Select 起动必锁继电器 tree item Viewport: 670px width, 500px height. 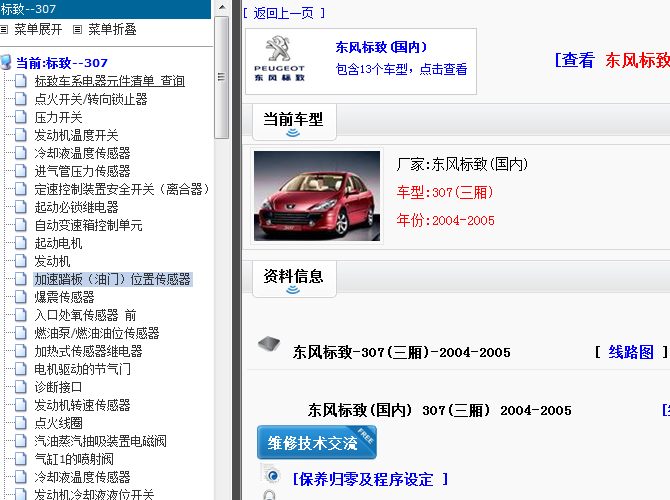point(76,207)
